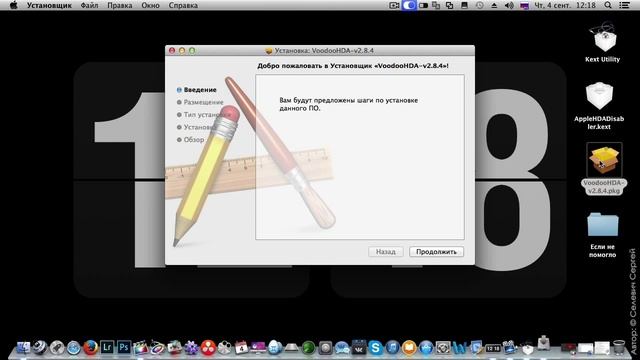The height and width of the screenshot is (360, 640).
Task: Select VoodooHDA-v2.8.4.pkg desktop package
Action: (604, 169)
